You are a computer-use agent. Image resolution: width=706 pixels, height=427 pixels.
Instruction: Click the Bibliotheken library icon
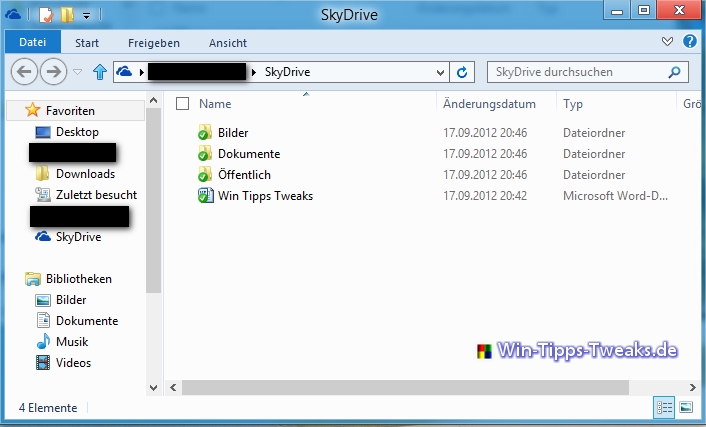coord(32,279)
